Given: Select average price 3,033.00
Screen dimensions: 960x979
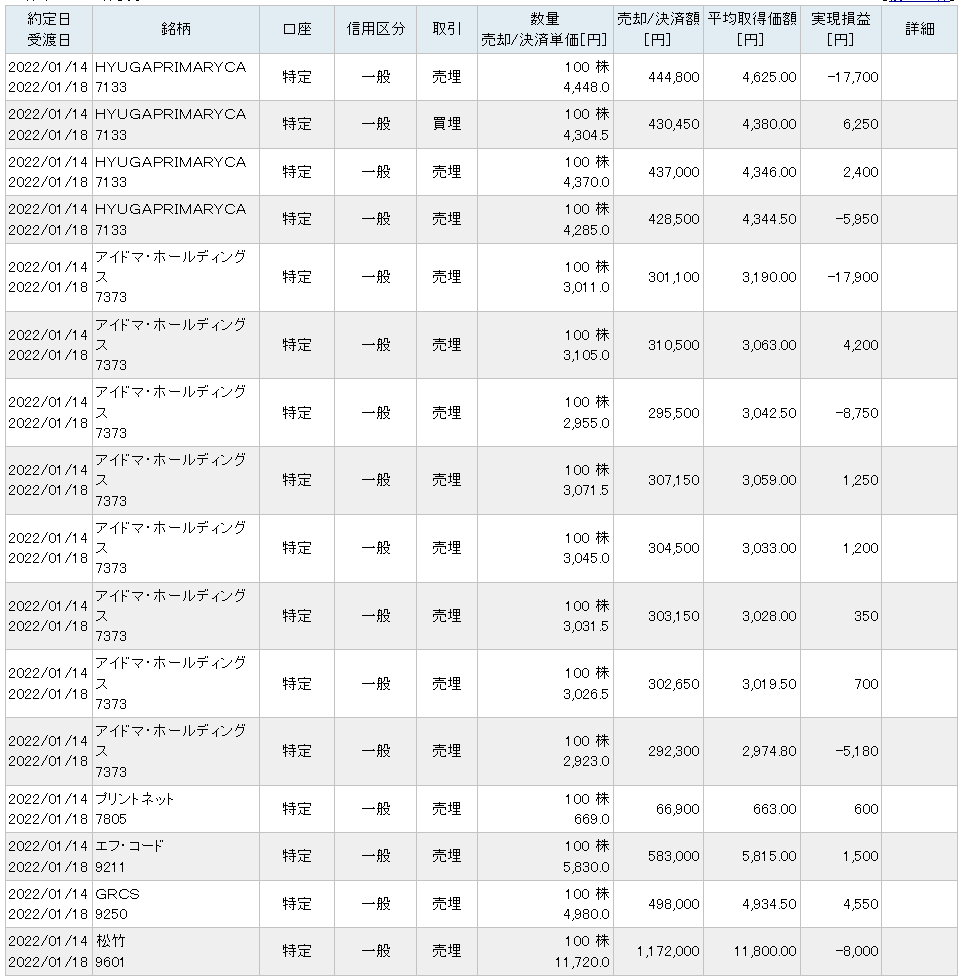Looking at the screenshot, I should coord(769,548).
